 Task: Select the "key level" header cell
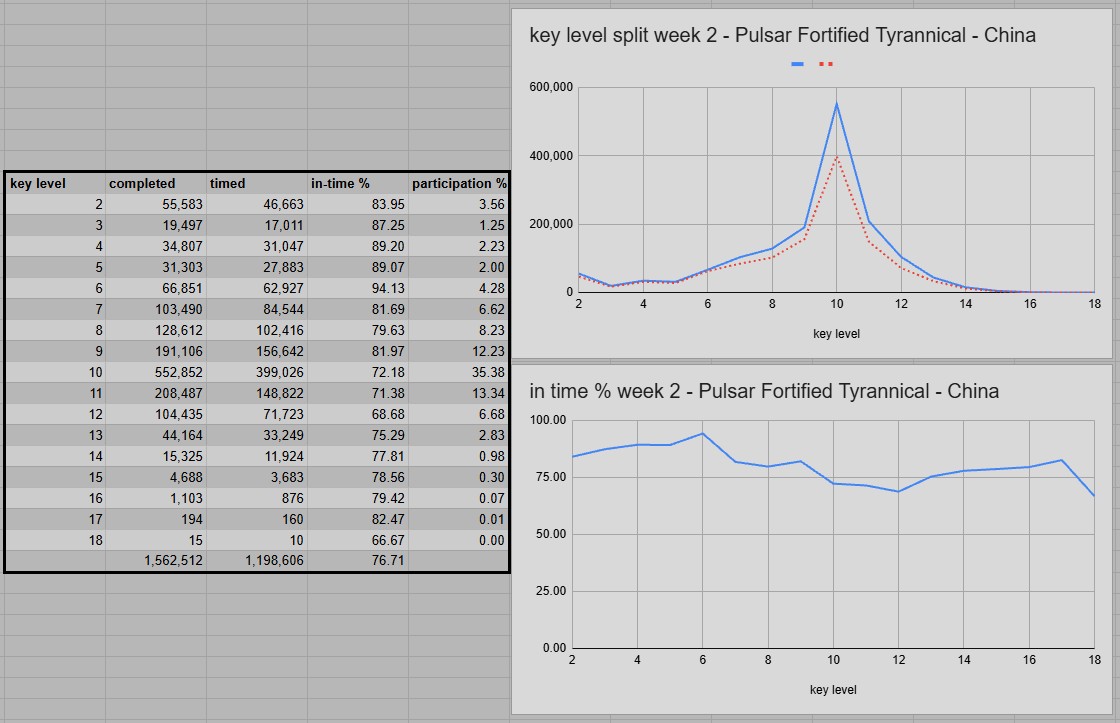click(x=55, y=183)
